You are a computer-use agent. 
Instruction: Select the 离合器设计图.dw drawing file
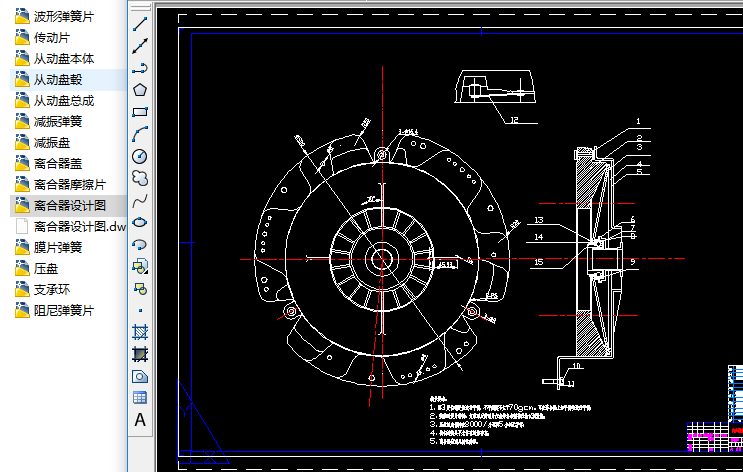(71, 226)
